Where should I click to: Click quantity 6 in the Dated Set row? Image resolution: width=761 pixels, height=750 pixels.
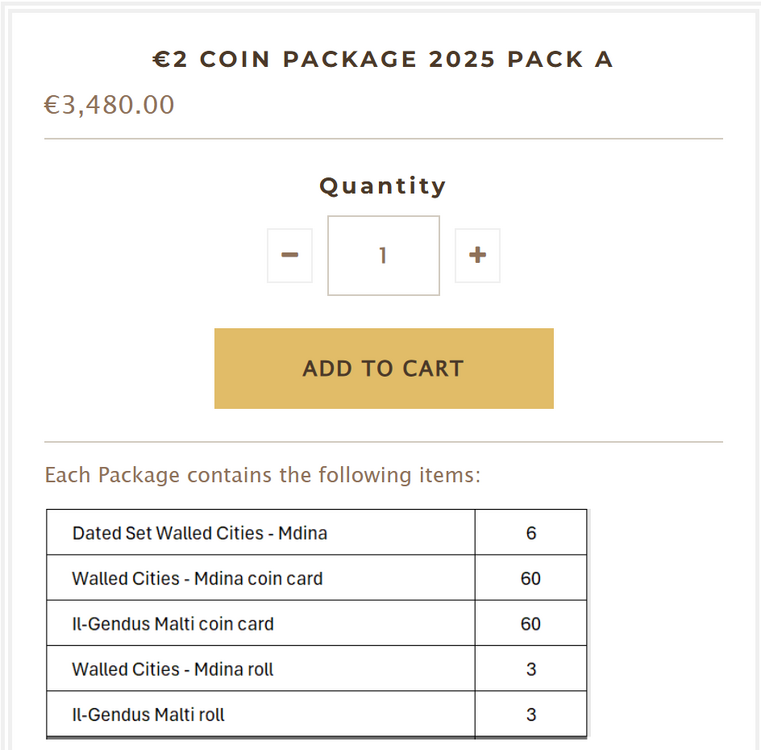[531, 533]
